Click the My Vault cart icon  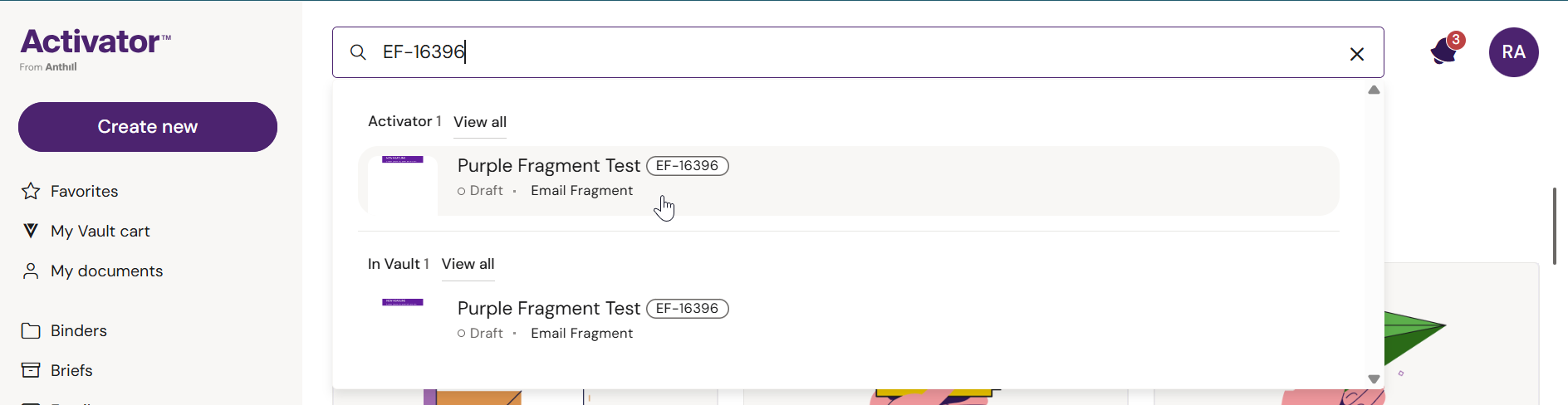[31, 231]
